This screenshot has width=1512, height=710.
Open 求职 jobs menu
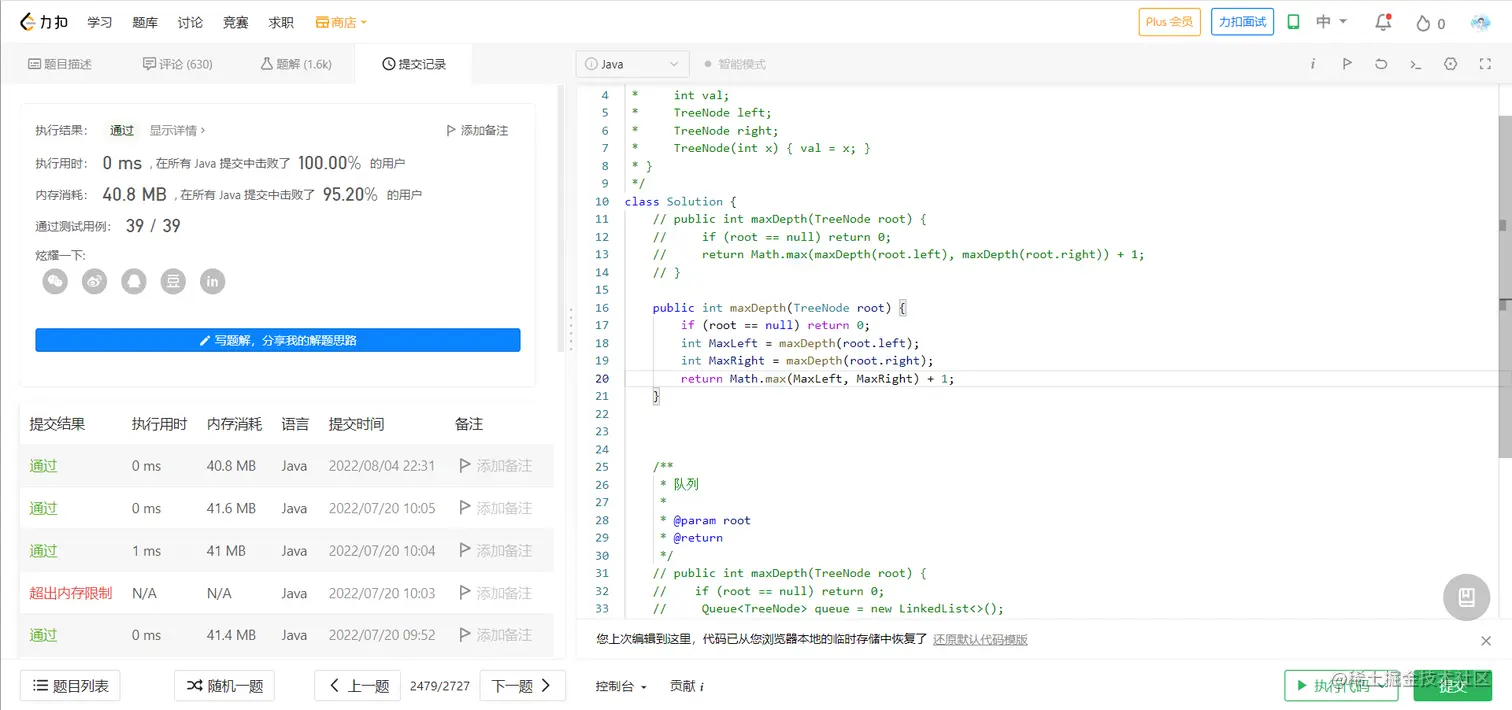point(281,22)
